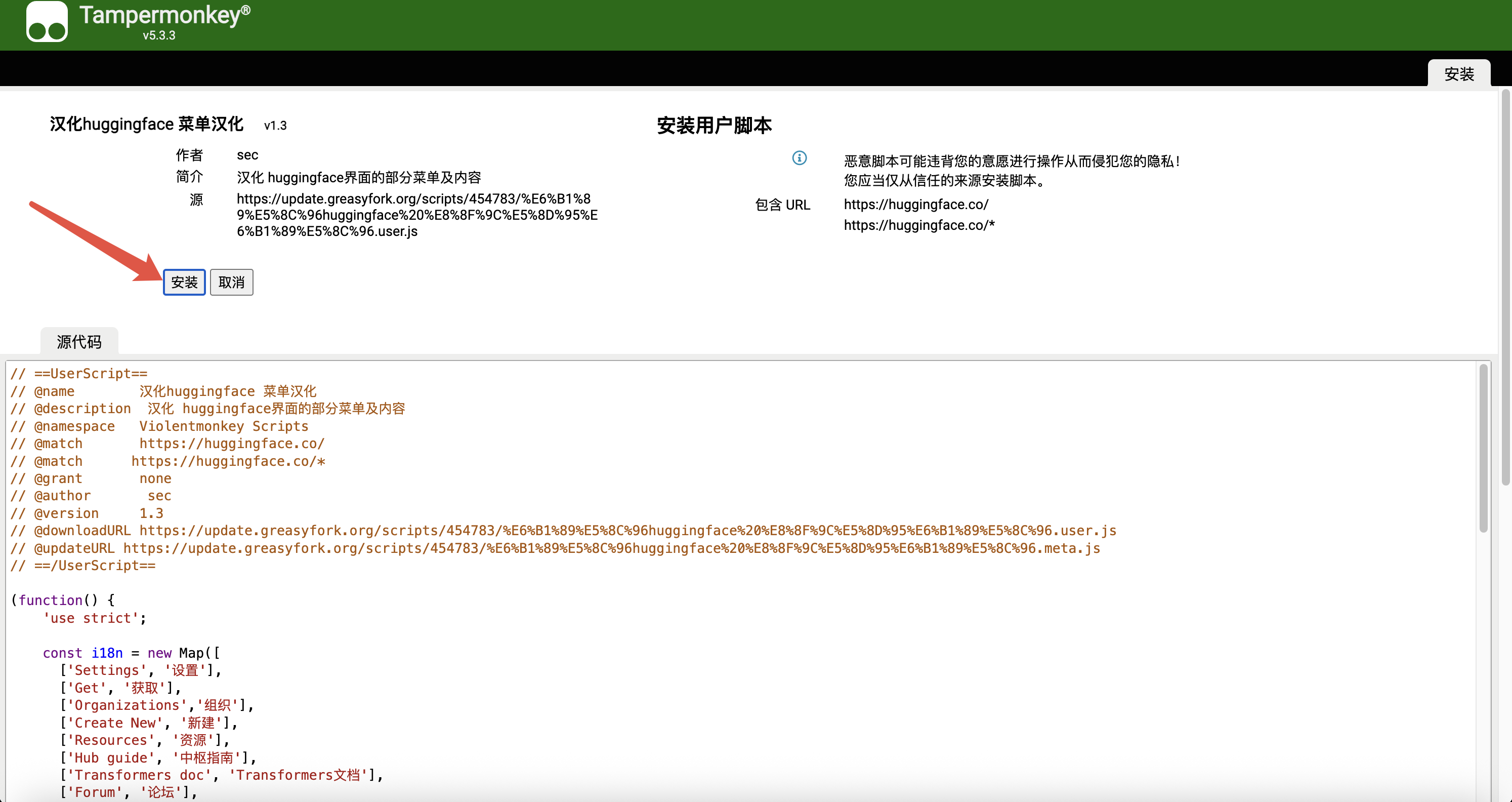Click the 包含 URL label
1512x802 pixels.
tap(782, 205)
